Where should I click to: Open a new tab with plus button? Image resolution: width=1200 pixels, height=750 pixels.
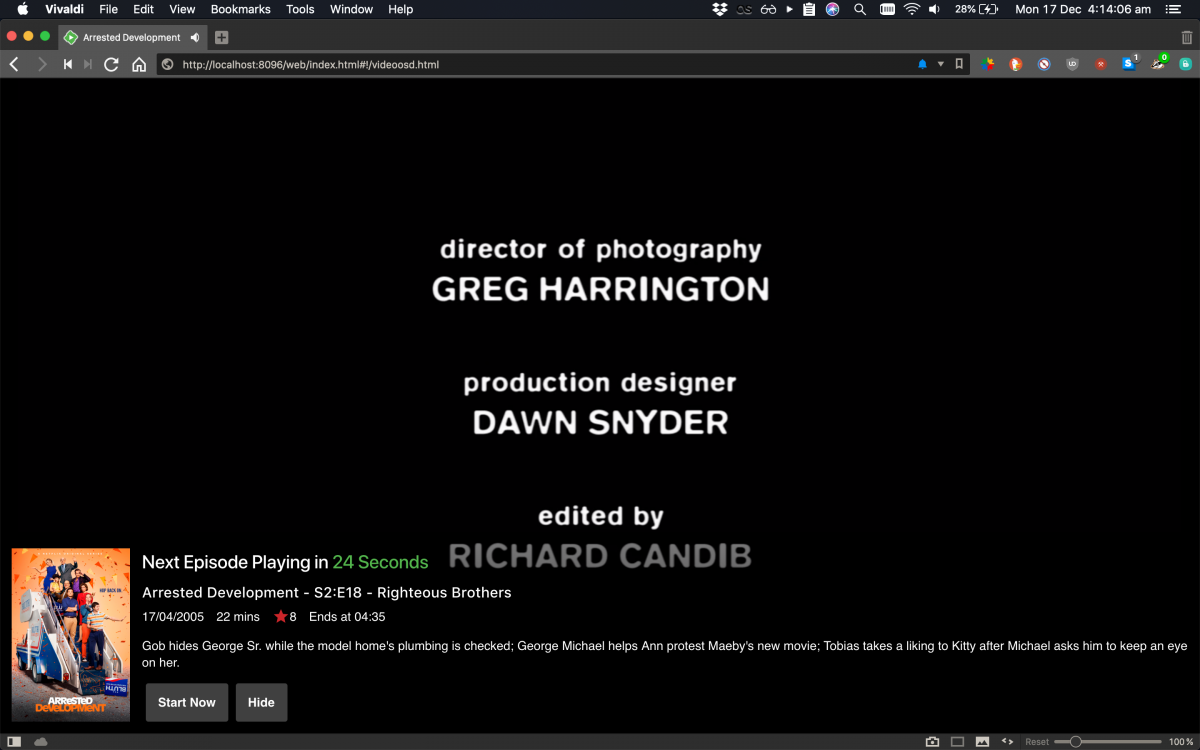pyautogui.click(x=221, y=37)
